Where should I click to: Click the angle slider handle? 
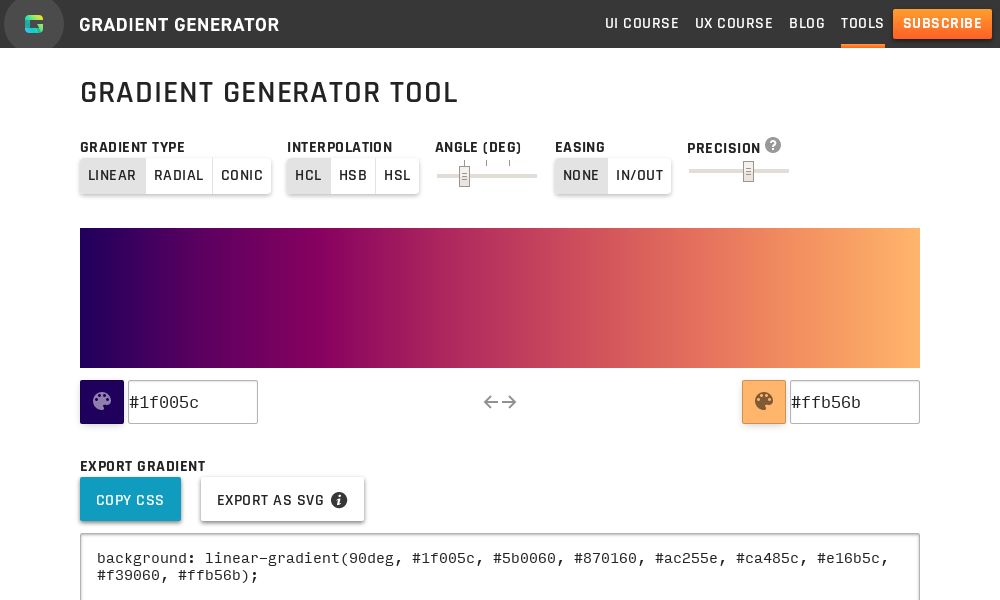point(464,176)
